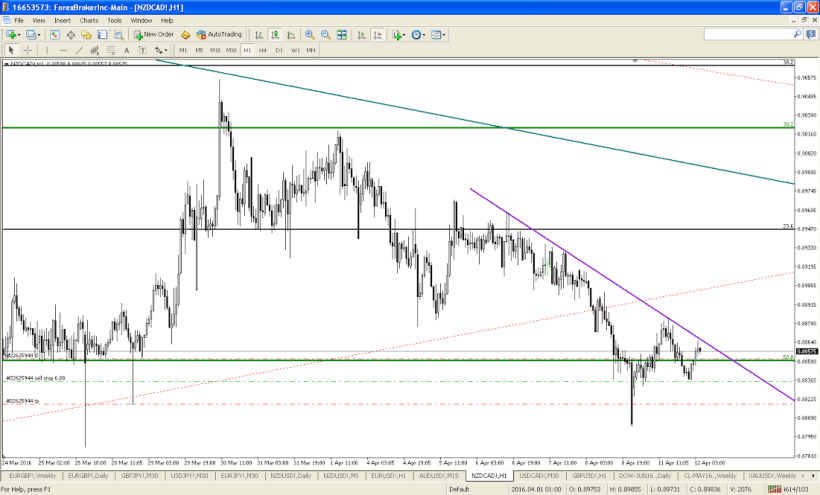This screenshot has height=495, width=820.
Task: Tile chart windows icon
Action: 339,34
